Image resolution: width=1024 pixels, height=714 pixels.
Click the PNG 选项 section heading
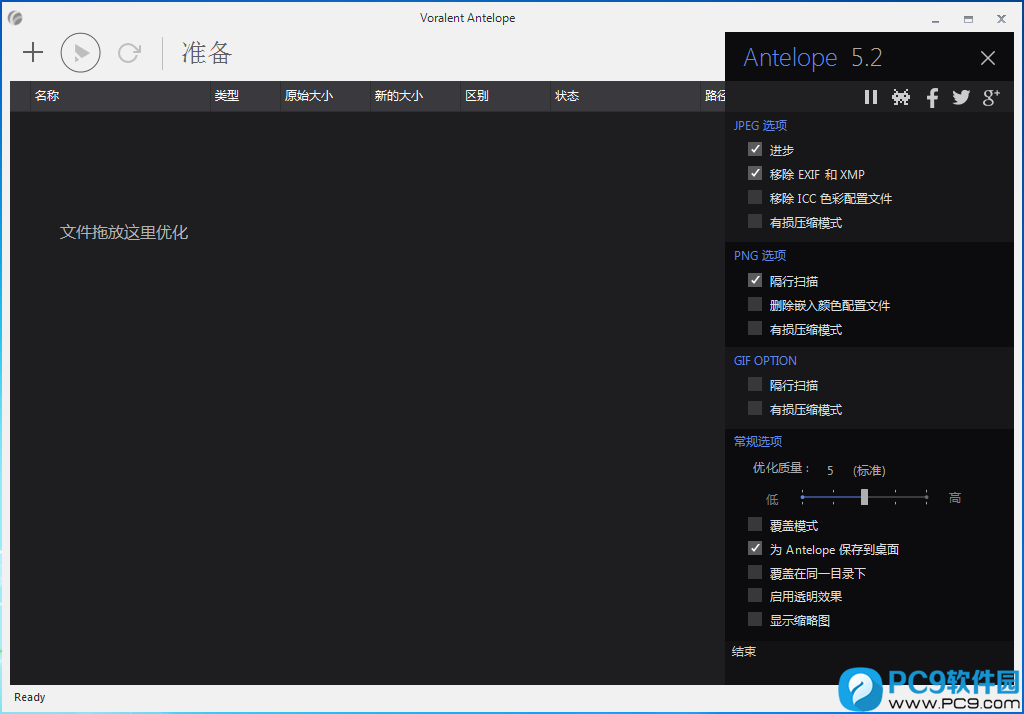[760, 255]
